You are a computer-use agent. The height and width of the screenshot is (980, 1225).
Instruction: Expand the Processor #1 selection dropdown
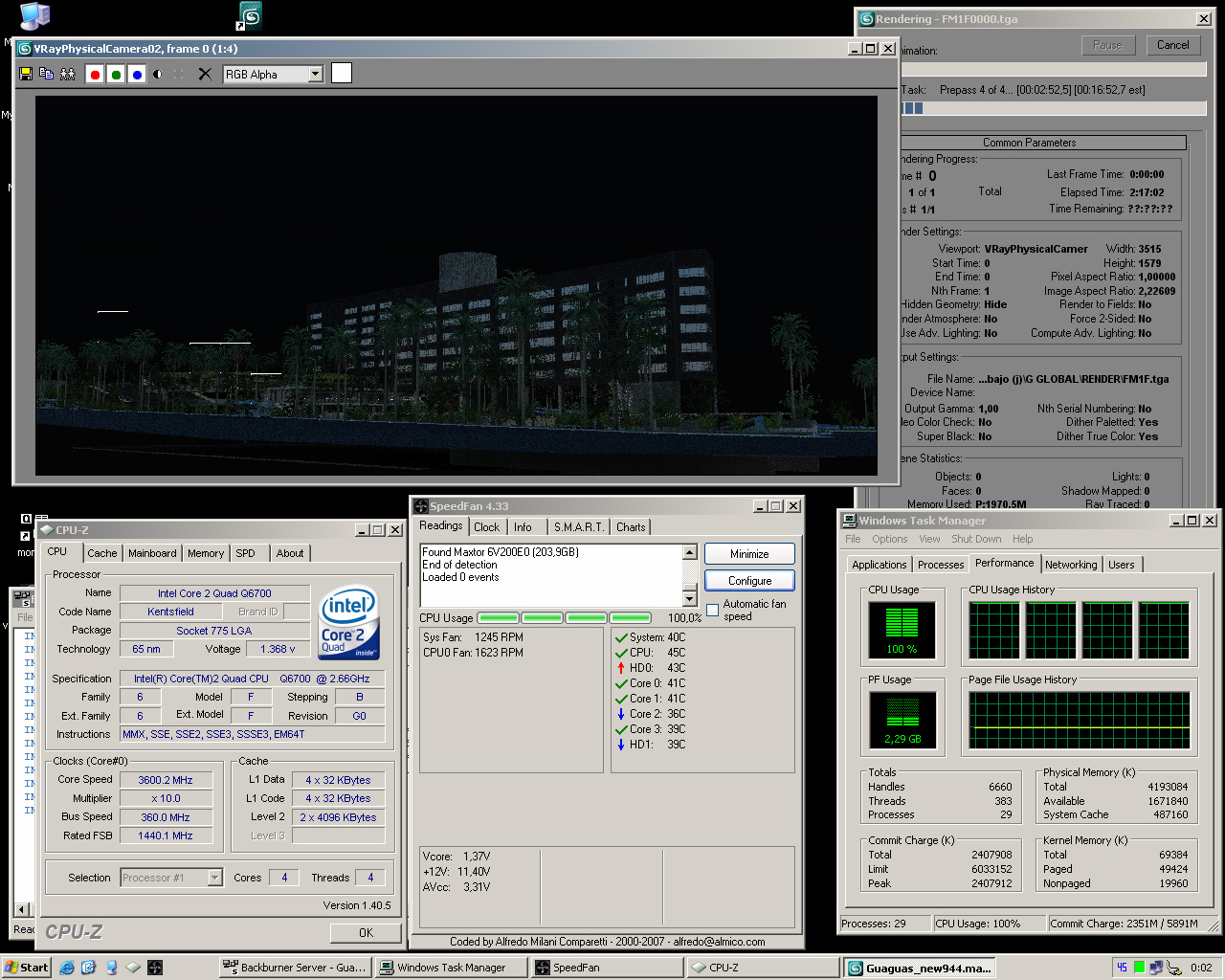pos(214,878)
